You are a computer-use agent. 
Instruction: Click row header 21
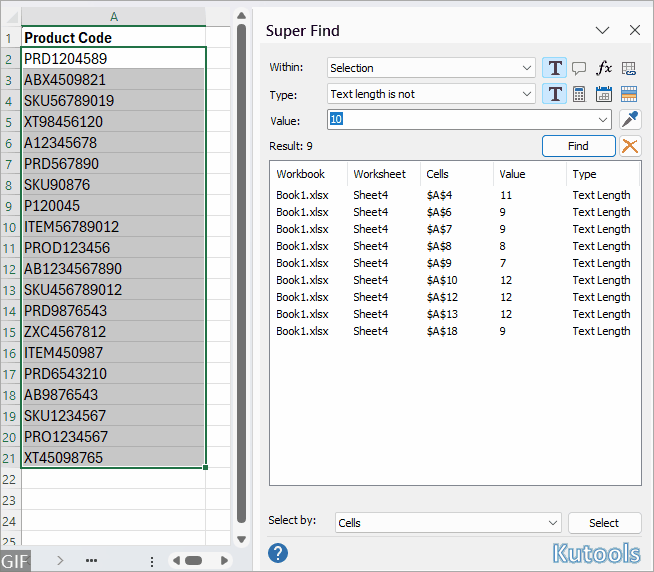pos(10,458)
